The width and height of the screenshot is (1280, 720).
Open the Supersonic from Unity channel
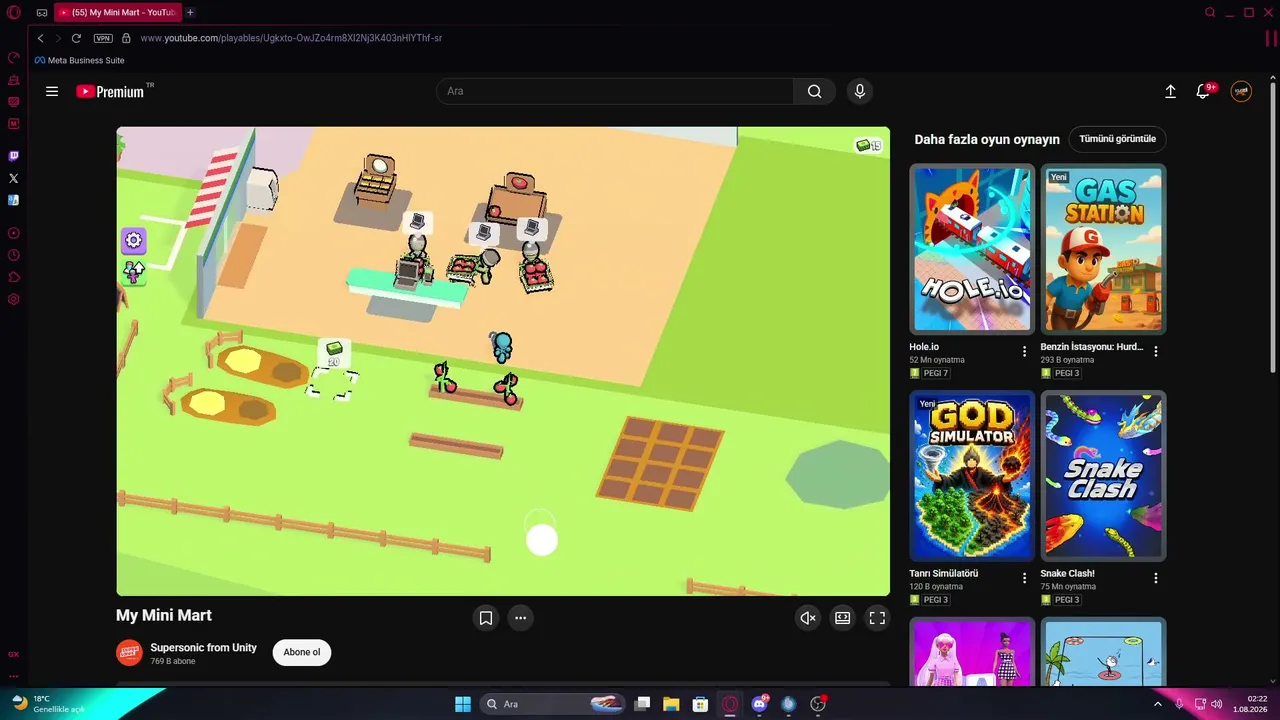(204, 648)
